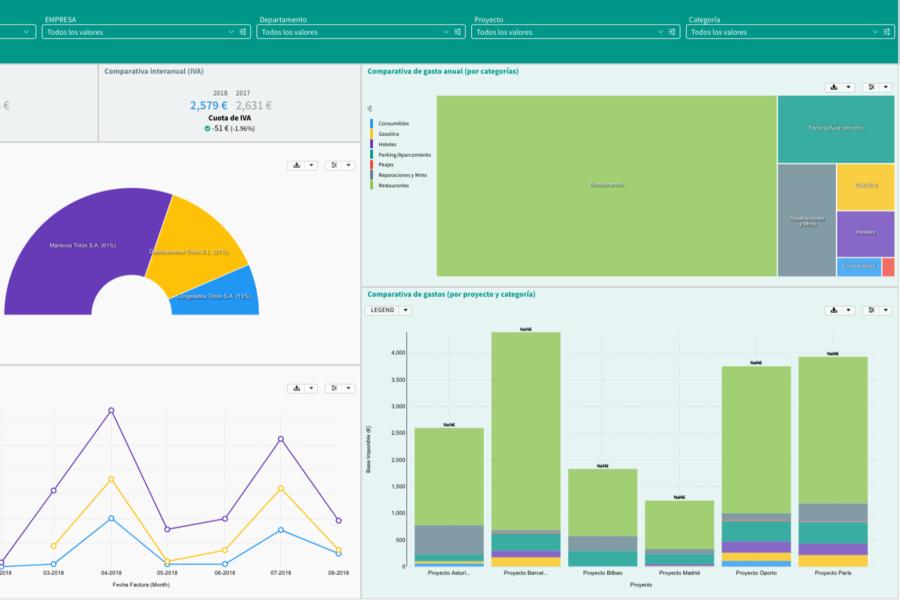The width and height of the screenshot is (900, 600).
Task: Open download options arrow on line chart
Action: [311, 389]
